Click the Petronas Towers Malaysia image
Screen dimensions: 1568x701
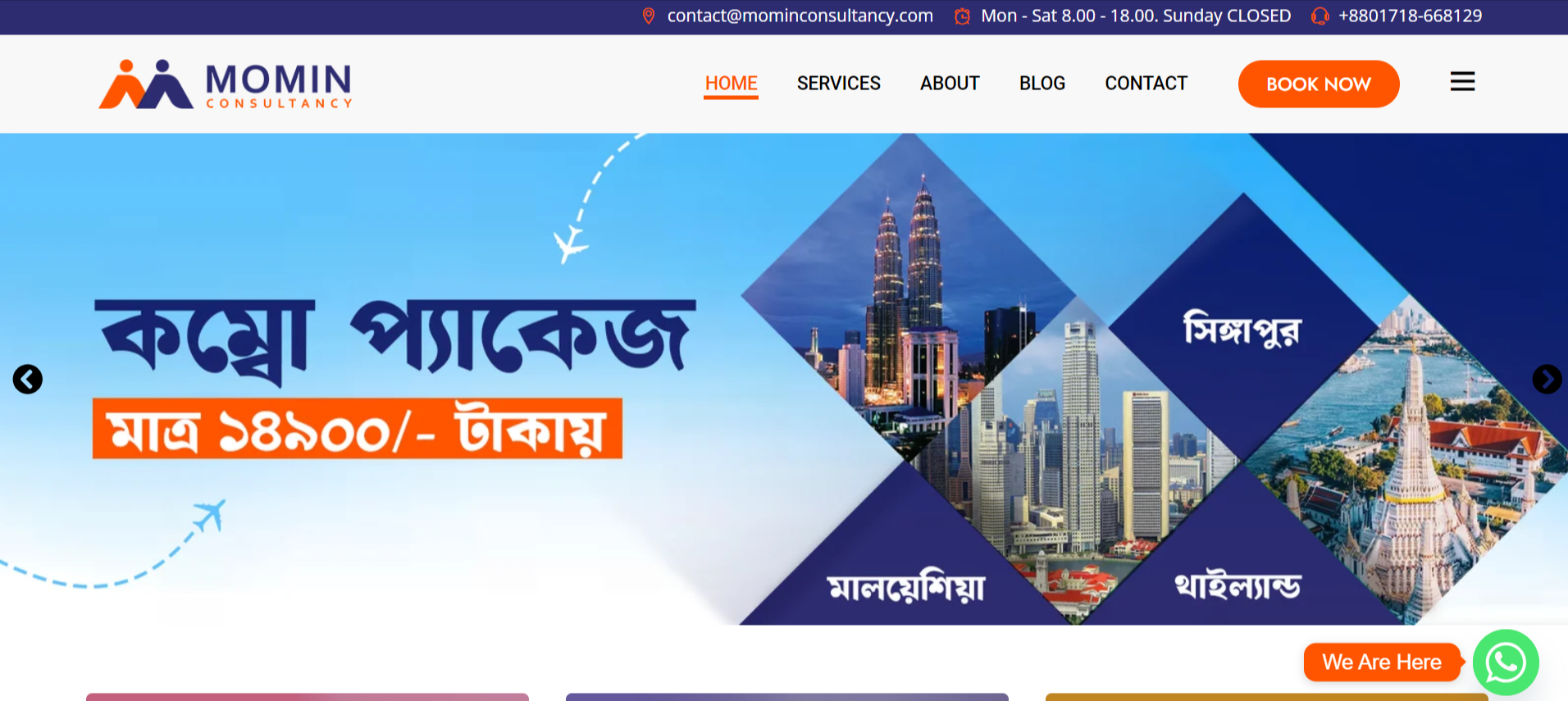(908, 297)
